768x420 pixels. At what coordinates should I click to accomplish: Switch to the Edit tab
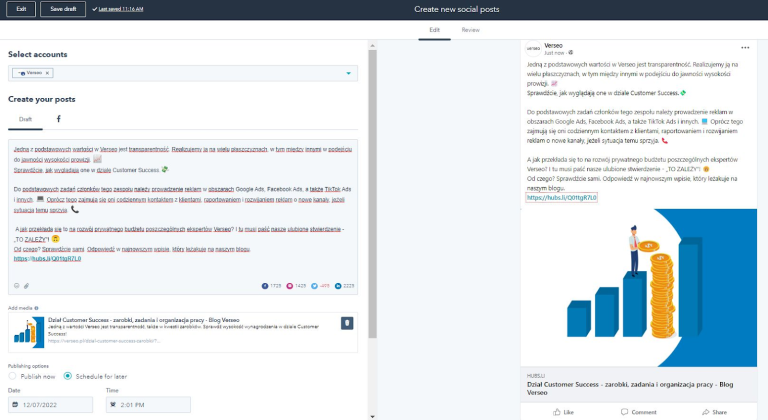coord(434,30)
